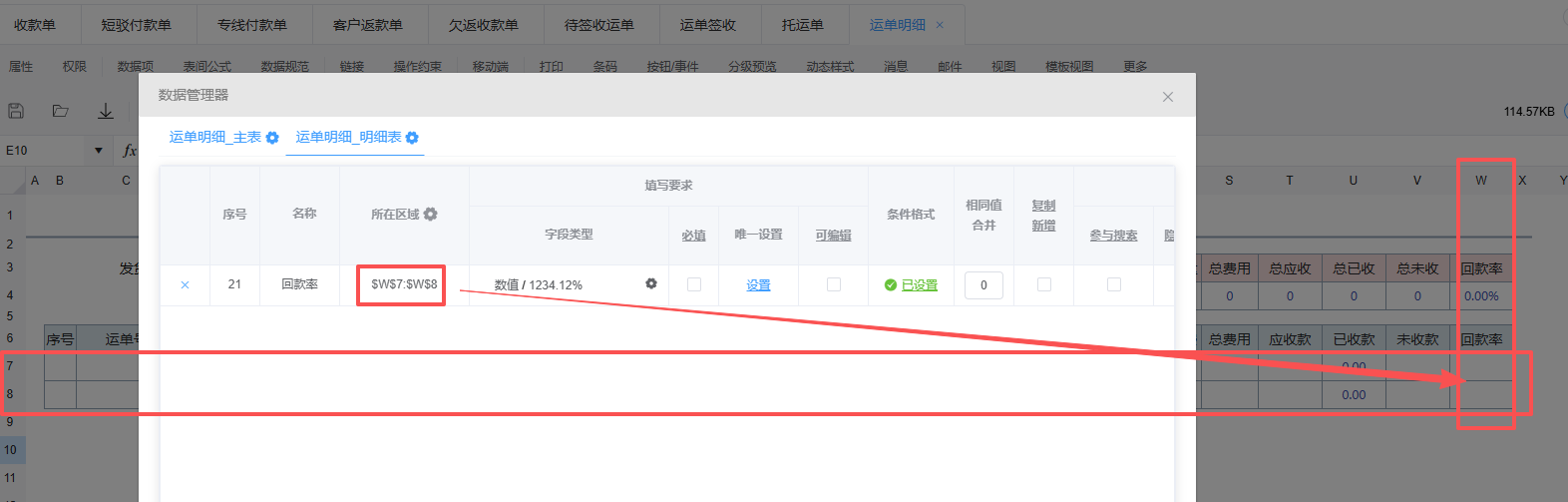
Task: Click the 相同值合并 input field showing 0
Action: click(983, 284)
